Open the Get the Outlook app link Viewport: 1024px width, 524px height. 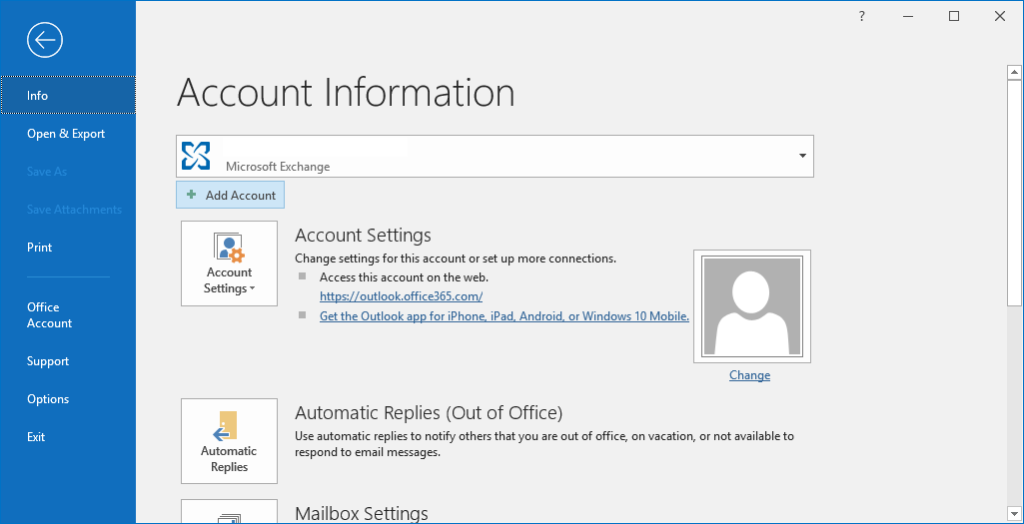[x=504, y=316]
